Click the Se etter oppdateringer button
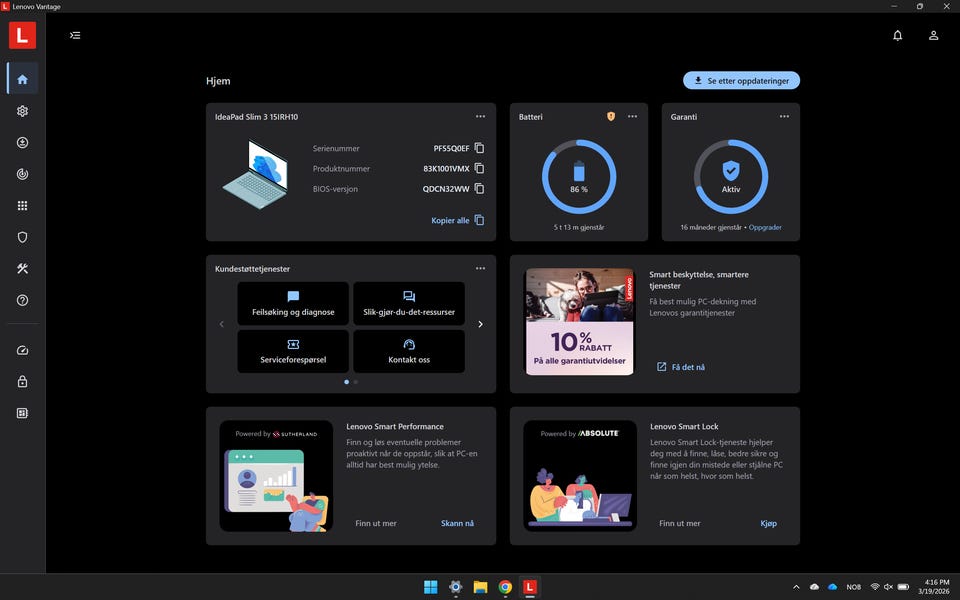 (x=741, y=80)
